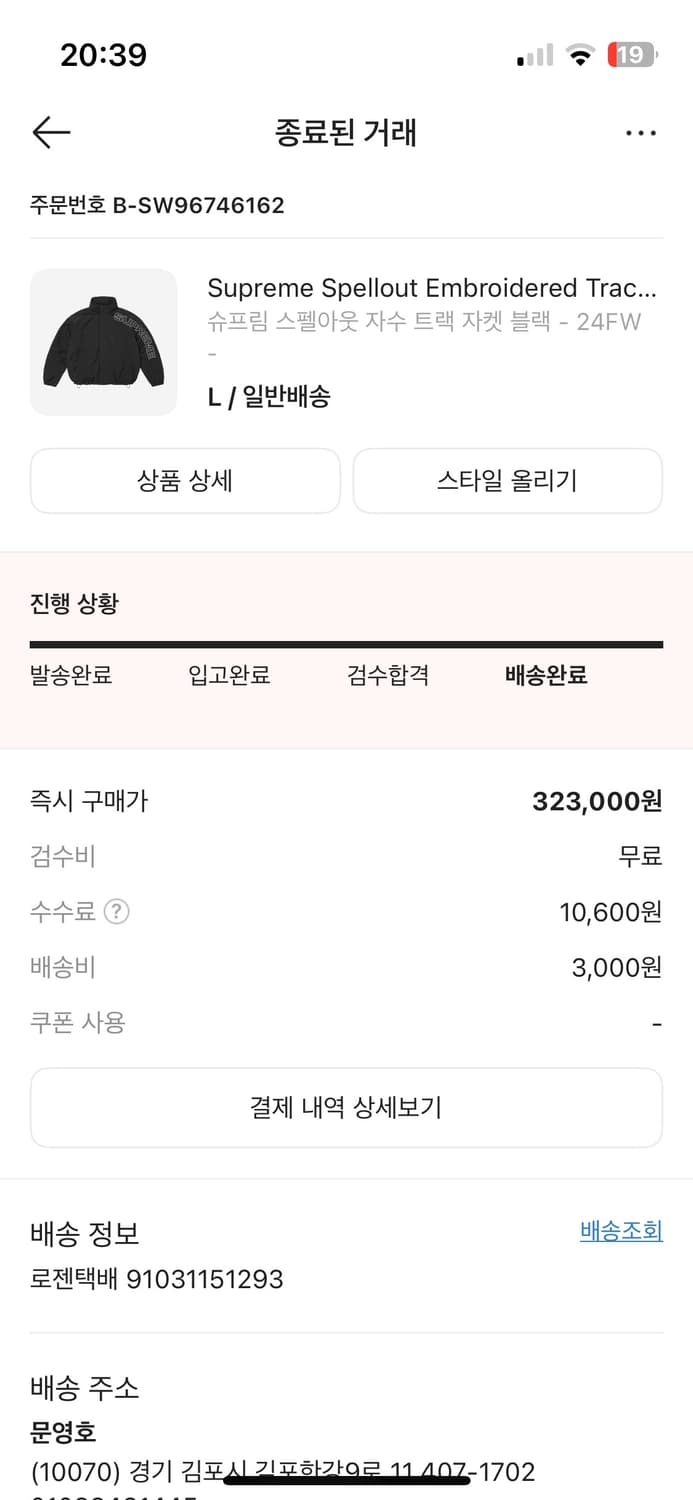Select the 배송완료 progress step
The height and width of the screenshot is (1500, 693).
(x=544, y=675)
